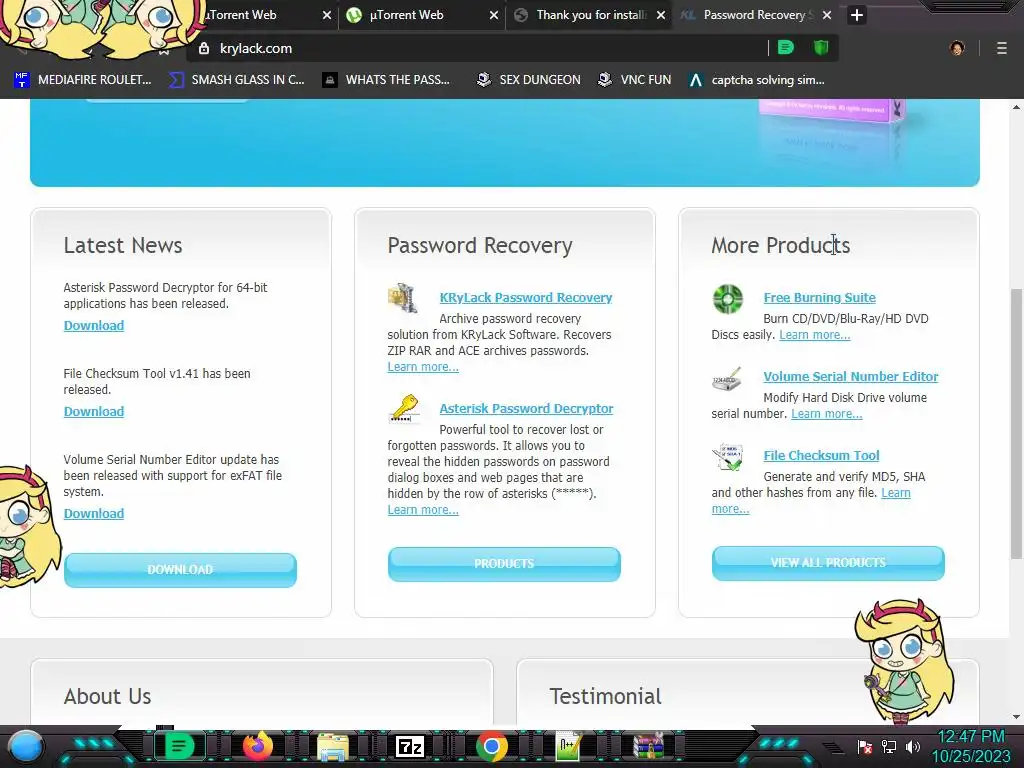Learn more about File Checksum Tool
1024x768 pixels.
tap(895, 492)
